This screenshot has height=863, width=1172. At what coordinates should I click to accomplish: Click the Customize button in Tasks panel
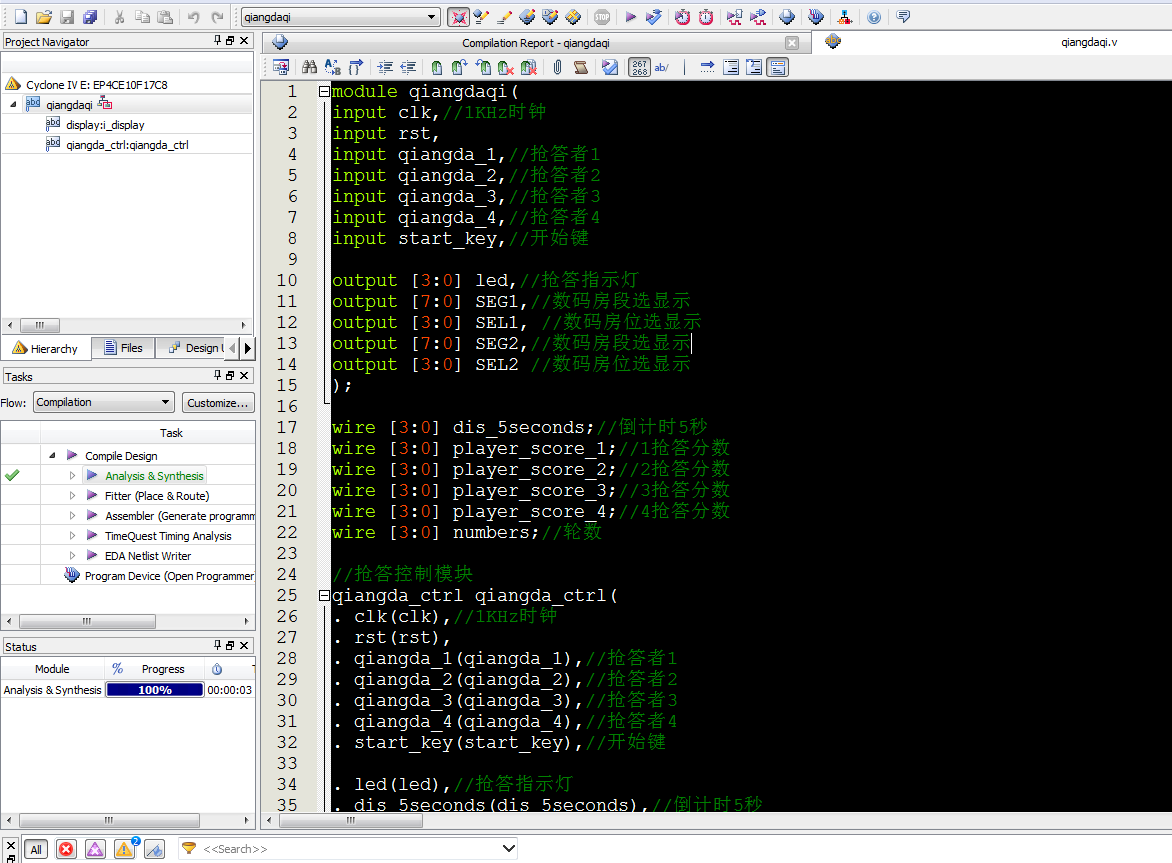[218, 402]
